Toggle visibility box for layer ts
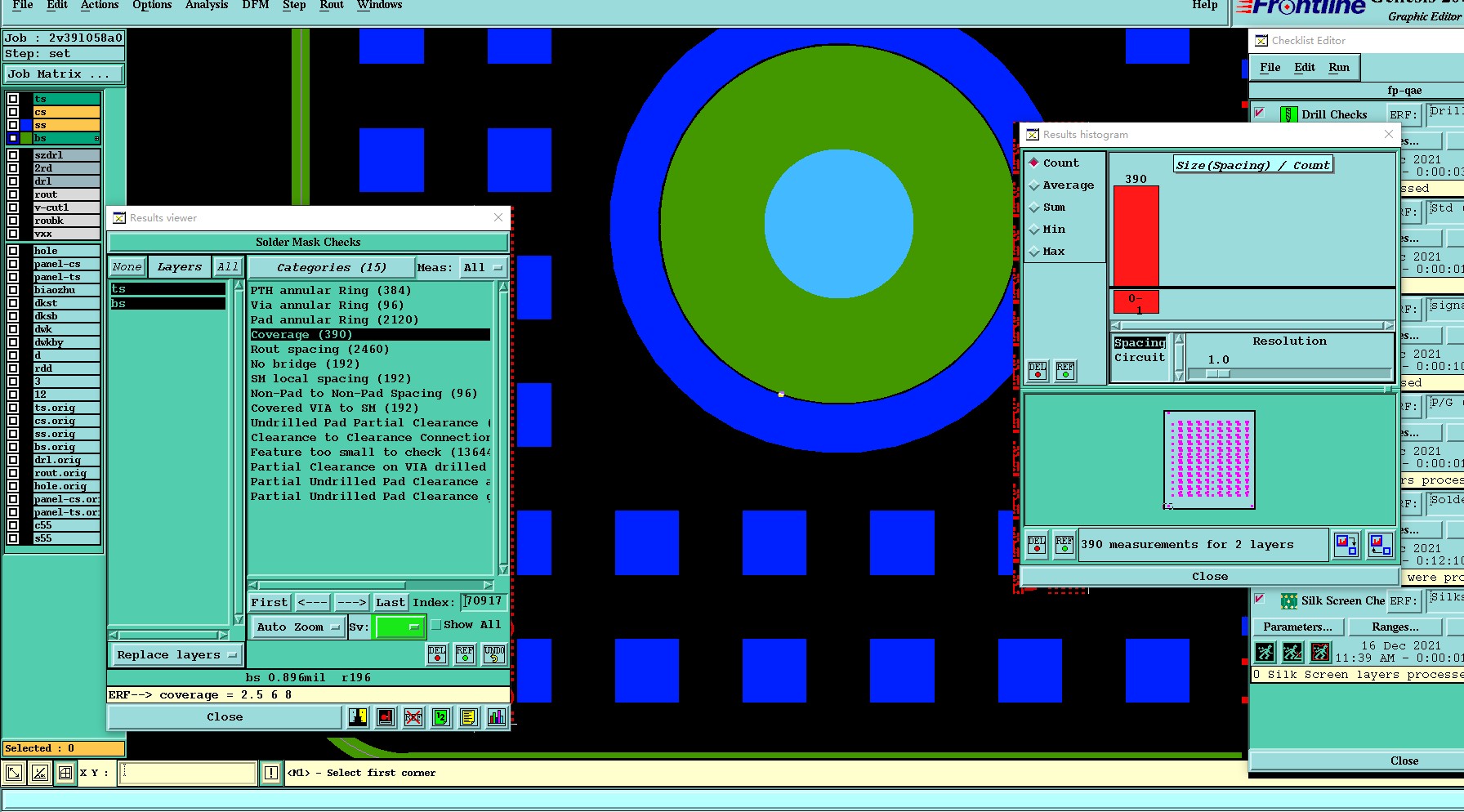This screenshot has width=1464, height=812. (13, 99)
